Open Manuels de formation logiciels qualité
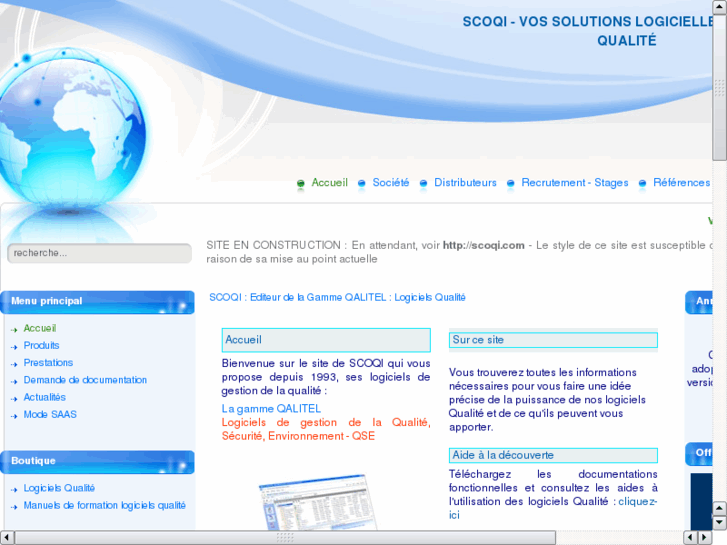 105,505
